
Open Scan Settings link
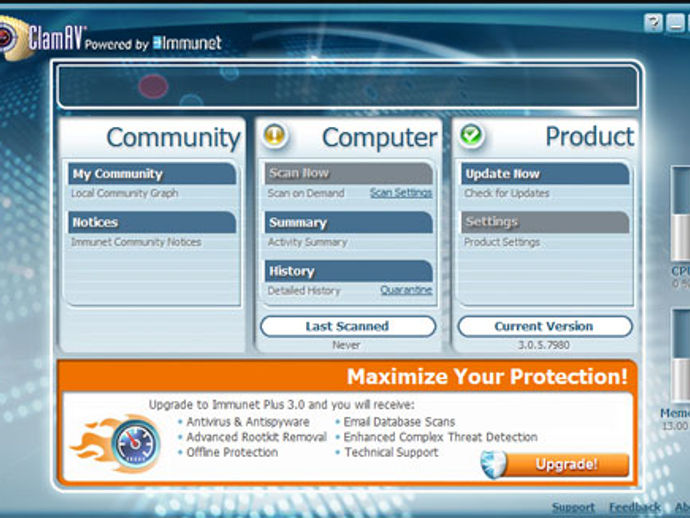point(401,193)
